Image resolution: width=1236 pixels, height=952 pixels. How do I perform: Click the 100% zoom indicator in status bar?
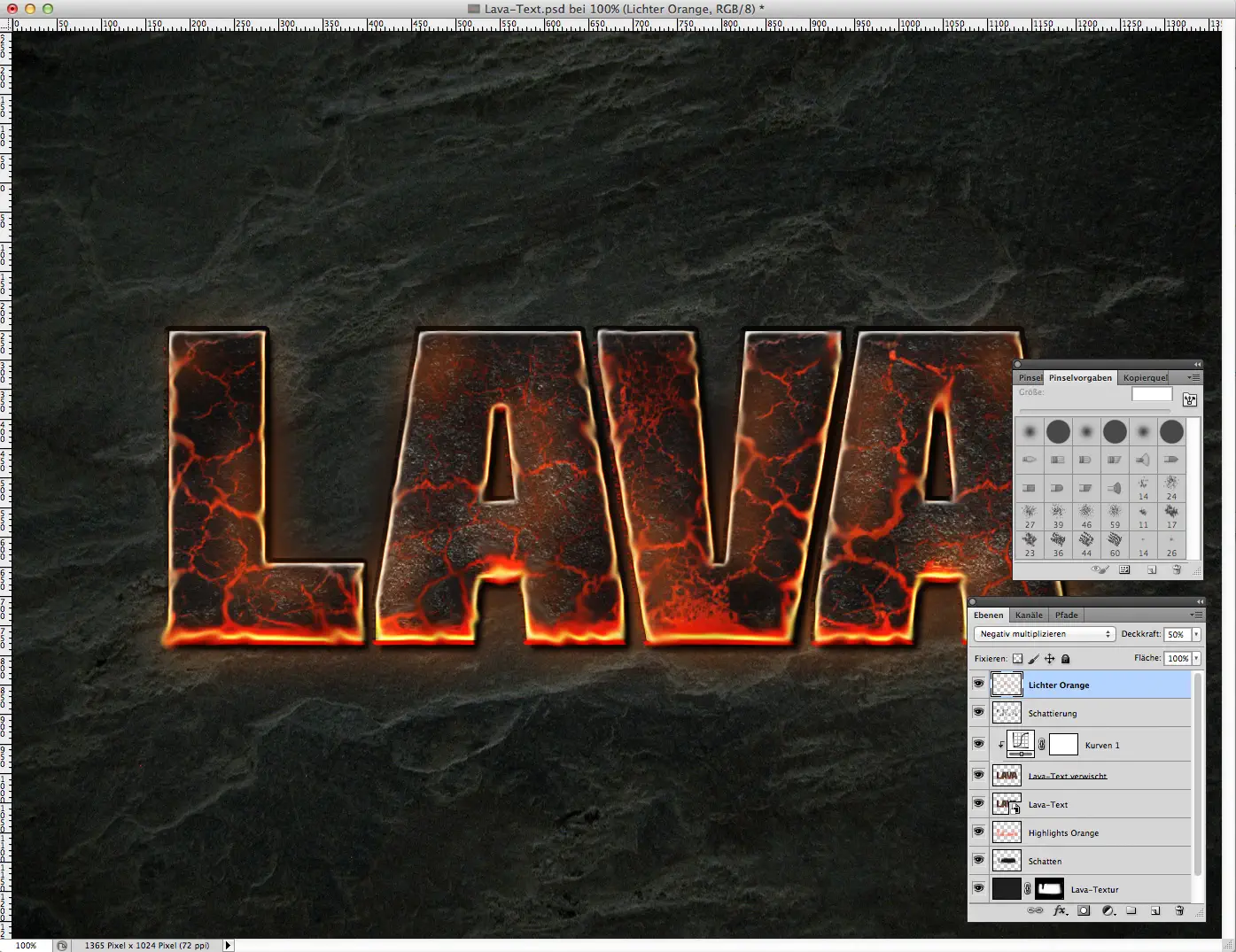point(27,945)
